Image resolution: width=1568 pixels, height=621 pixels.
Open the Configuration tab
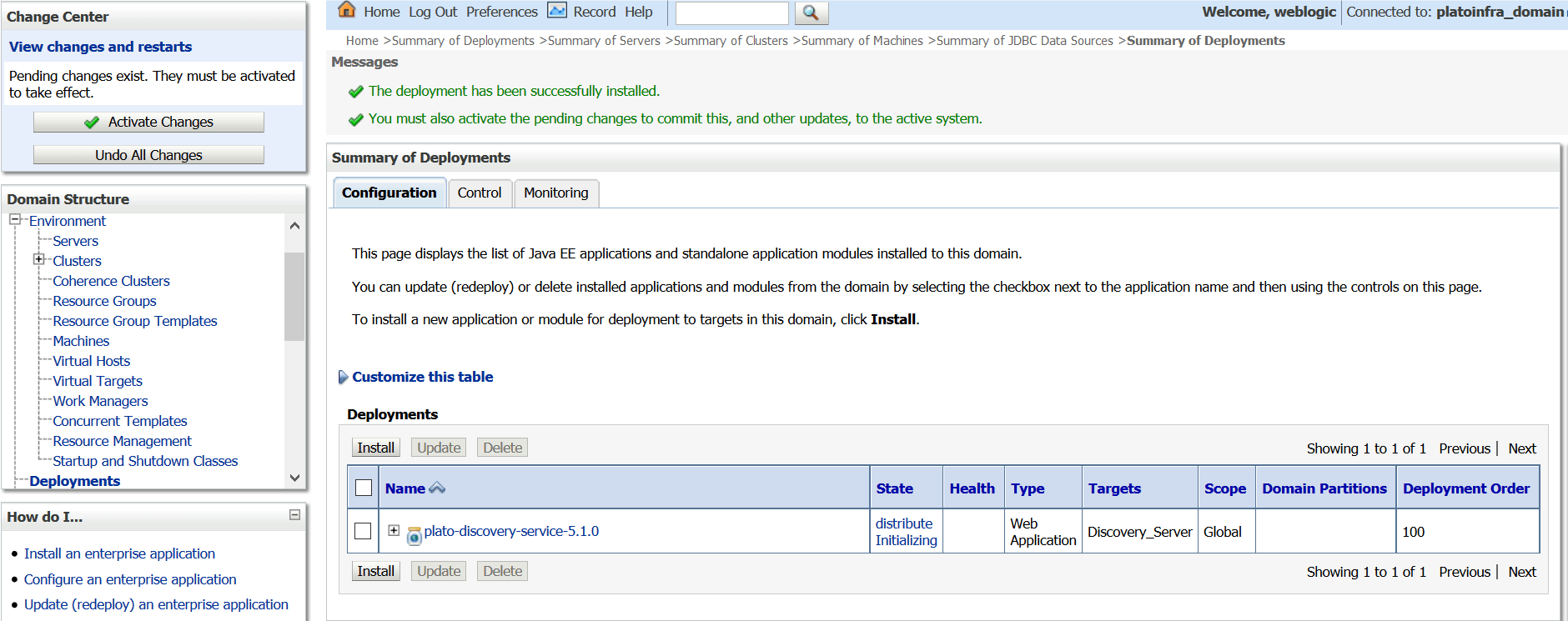(x=389, y=193)
